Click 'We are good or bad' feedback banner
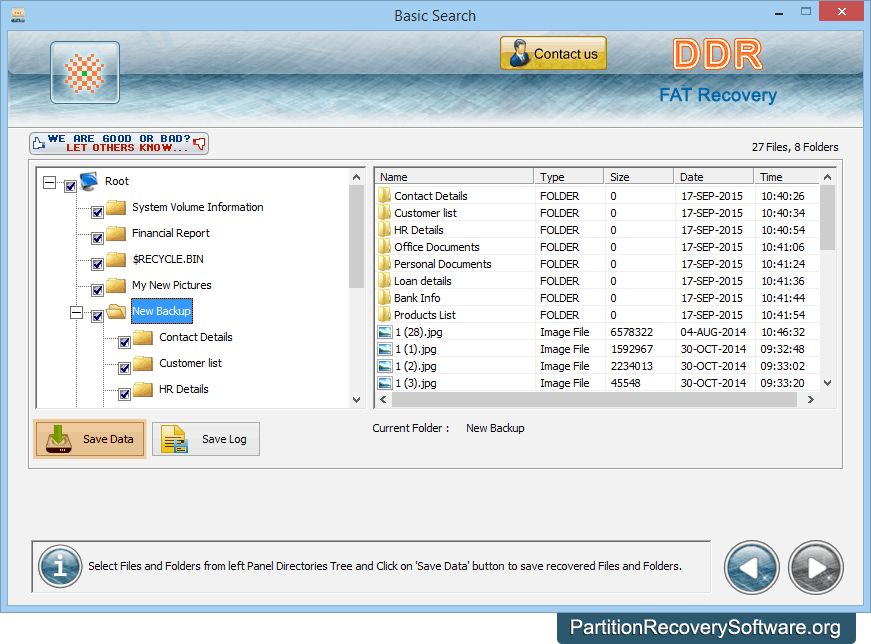The width and height of the screenshot is (871, 644). pos(119,143)
